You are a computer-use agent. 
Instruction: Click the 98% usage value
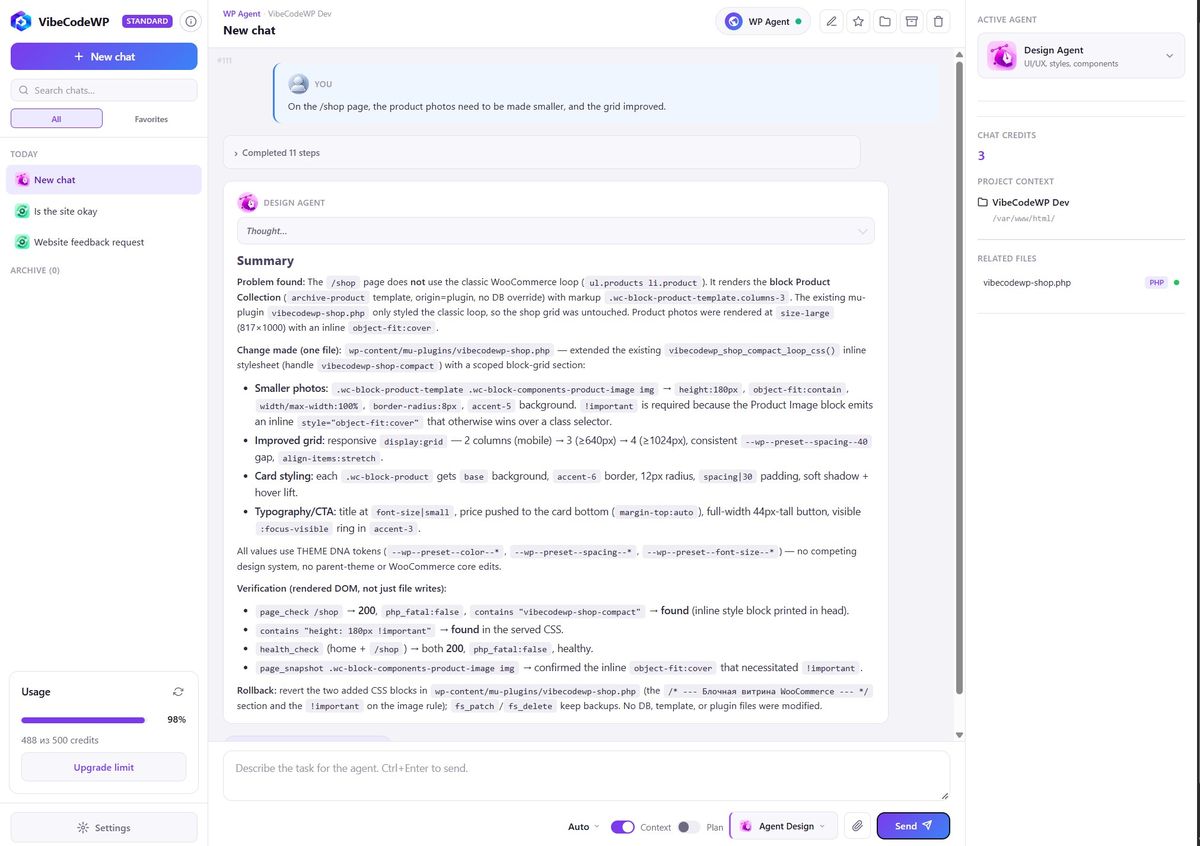(176, 719)
